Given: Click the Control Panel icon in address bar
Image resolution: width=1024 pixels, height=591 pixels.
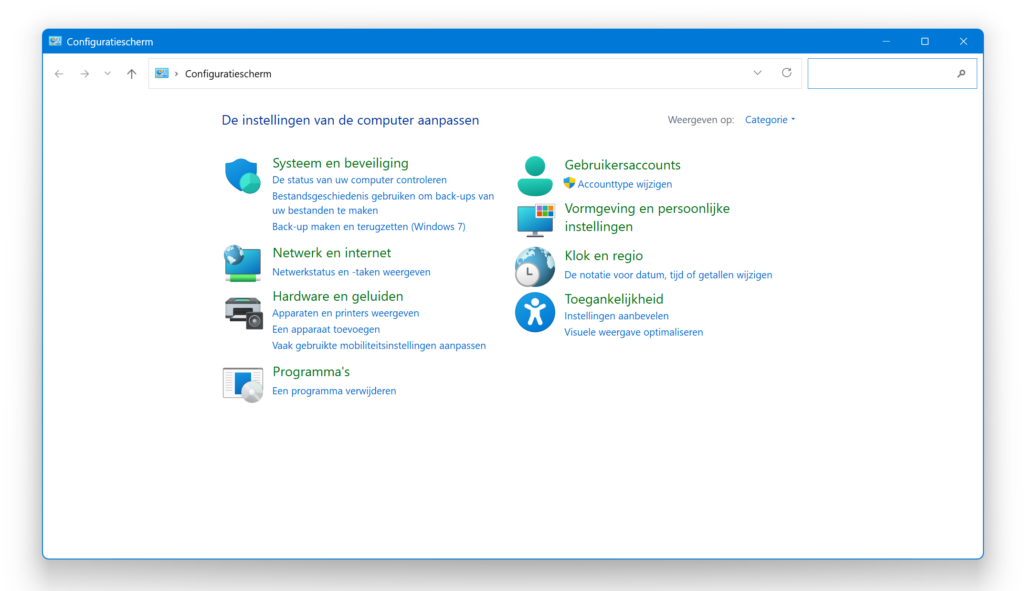Looking at the screenshot, I should [x=161, y=73].
